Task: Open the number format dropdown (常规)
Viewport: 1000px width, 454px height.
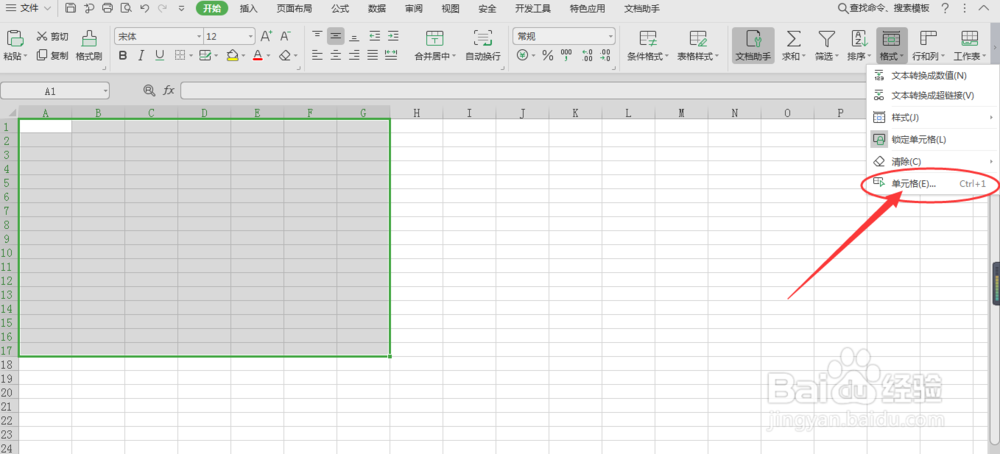Action: click(564, 36)
